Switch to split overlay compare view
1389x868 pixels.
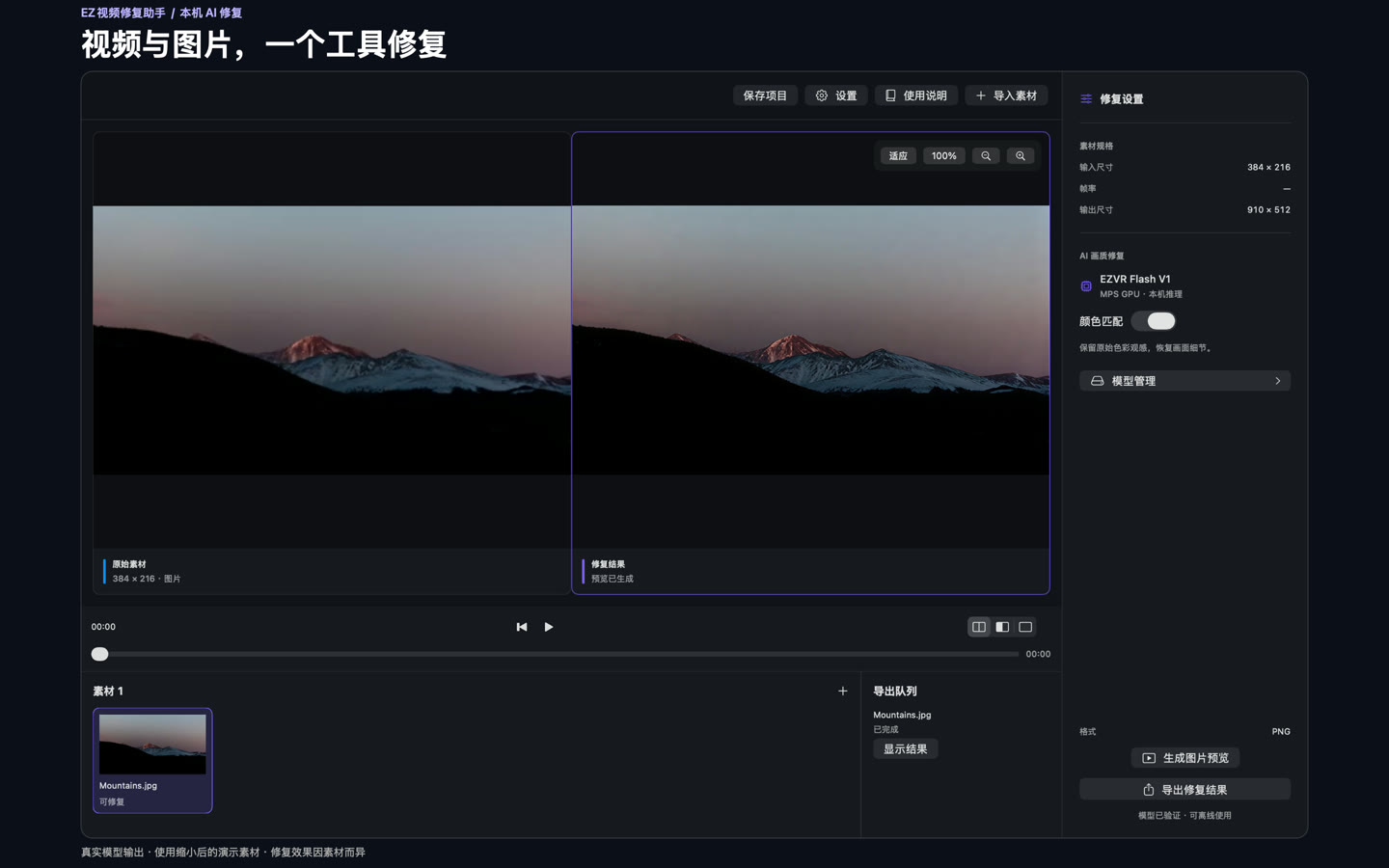[1002, 627]
